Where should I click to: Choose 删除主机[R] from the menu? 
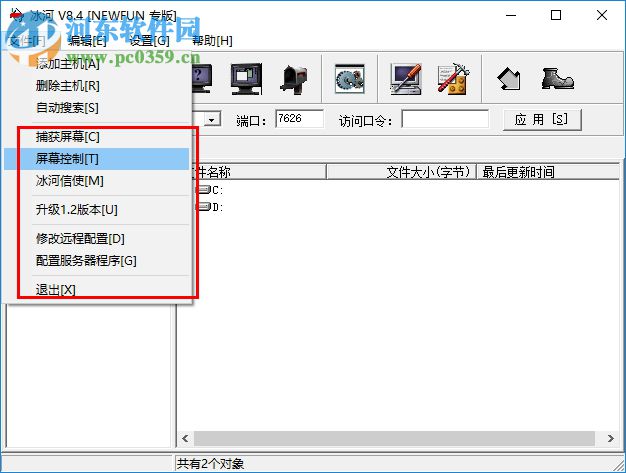pyautogui.click(x=96, y=85)
